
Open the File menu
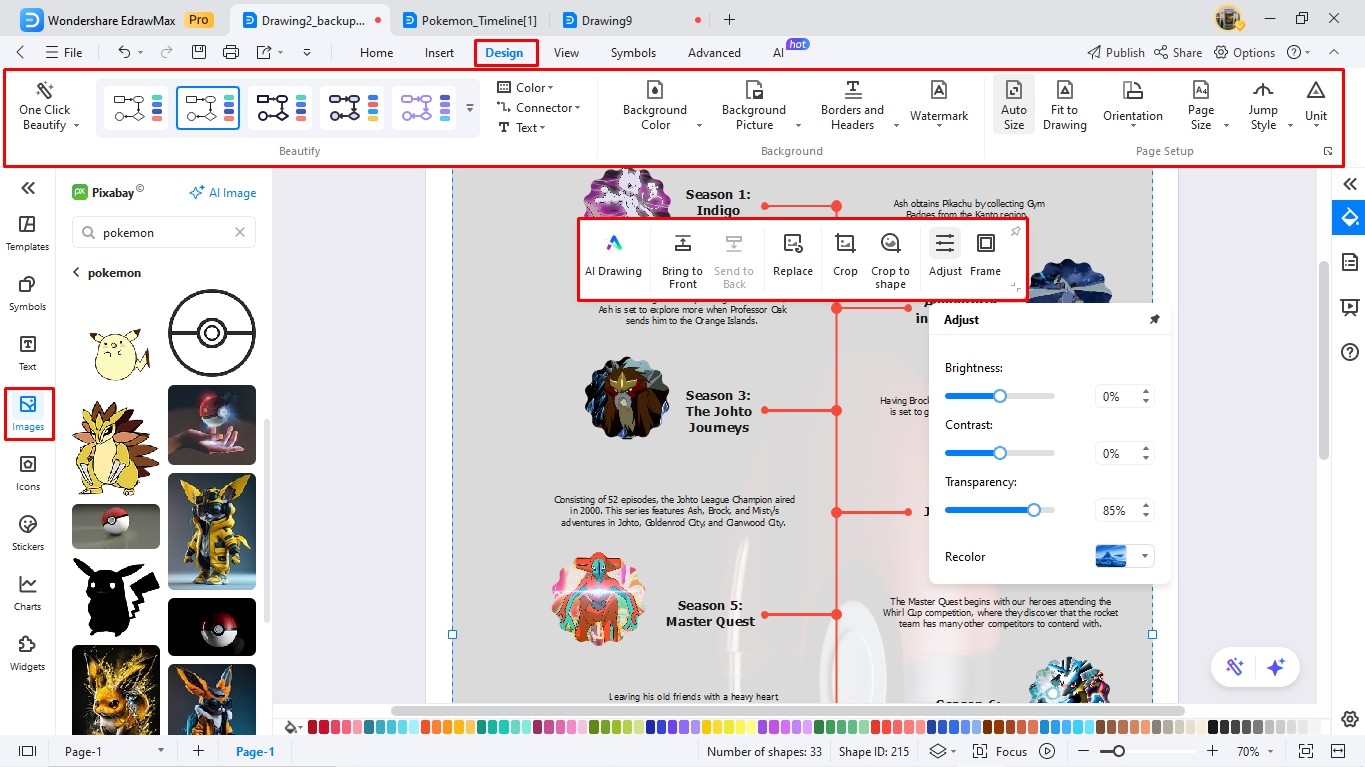tap(64, 53)
